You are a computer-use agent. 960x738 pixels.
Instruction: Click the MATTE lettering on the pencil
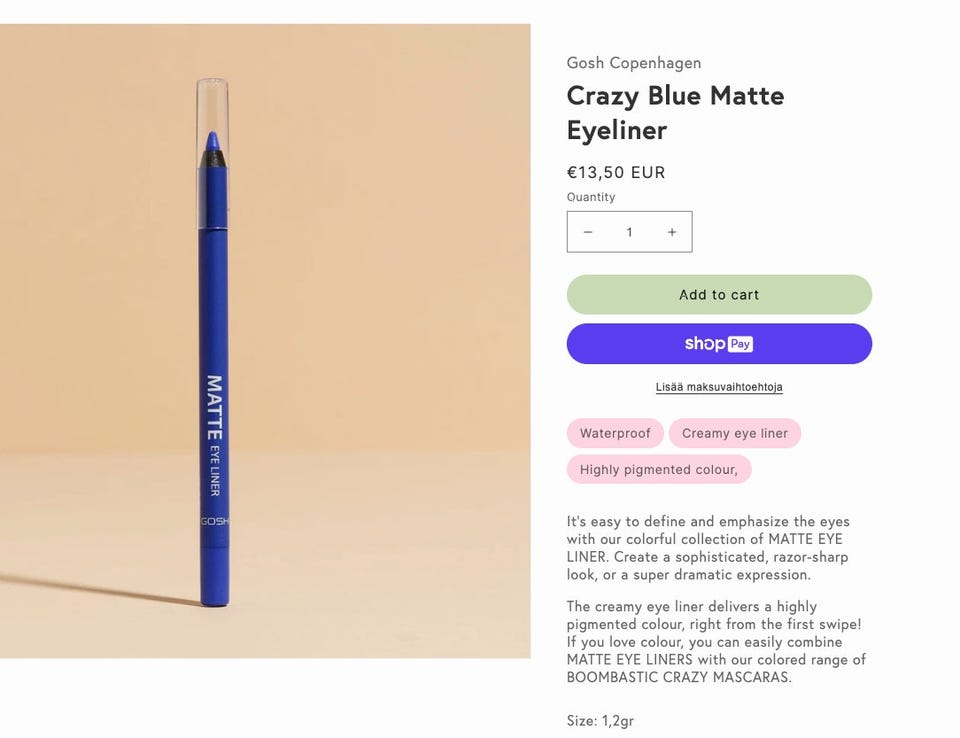tap(214, 407)
